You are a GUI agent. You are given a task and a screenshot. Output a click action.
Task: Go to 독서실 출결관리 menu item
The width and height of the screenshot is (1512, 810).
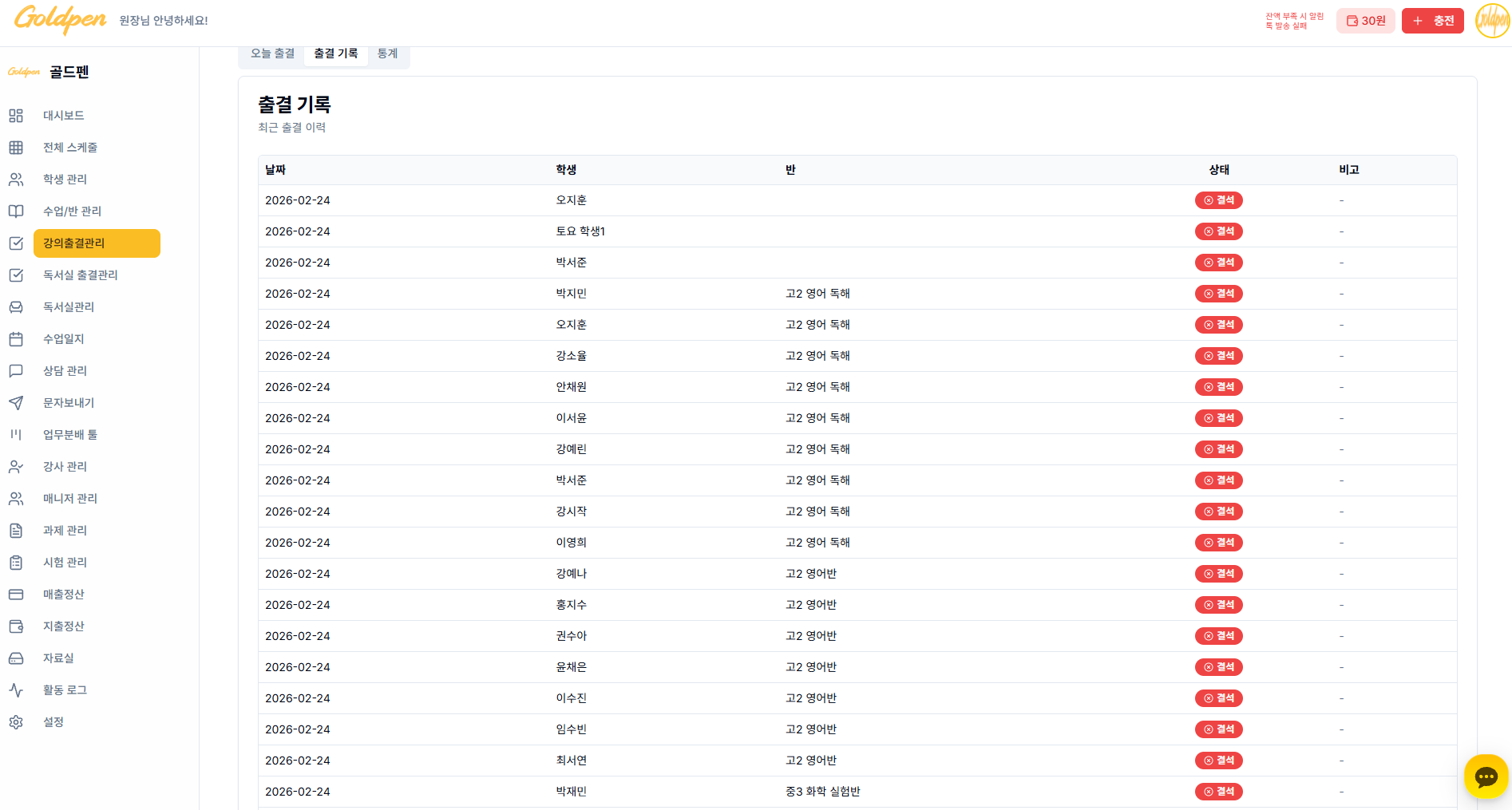pyautogui.click(x=80, y=275)
